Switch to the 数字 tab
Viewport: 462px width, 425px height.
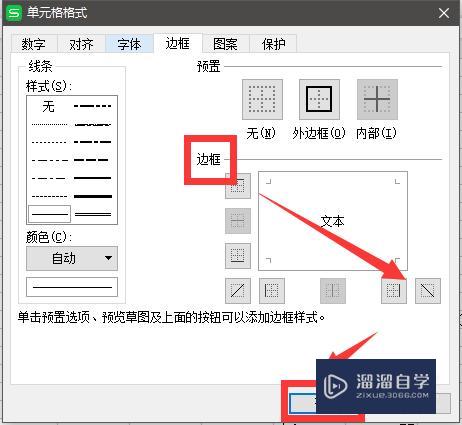point(34,44)
